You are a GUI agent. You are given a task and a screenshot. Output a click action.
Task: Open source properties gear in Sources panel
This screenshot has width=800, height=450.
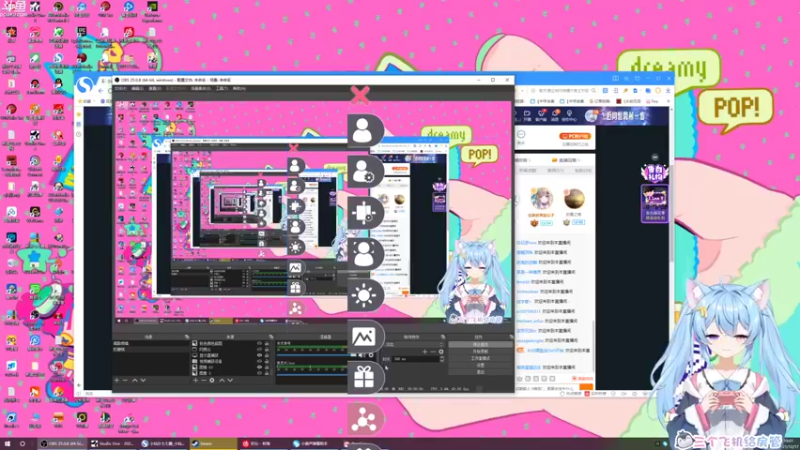coord(212,380)
